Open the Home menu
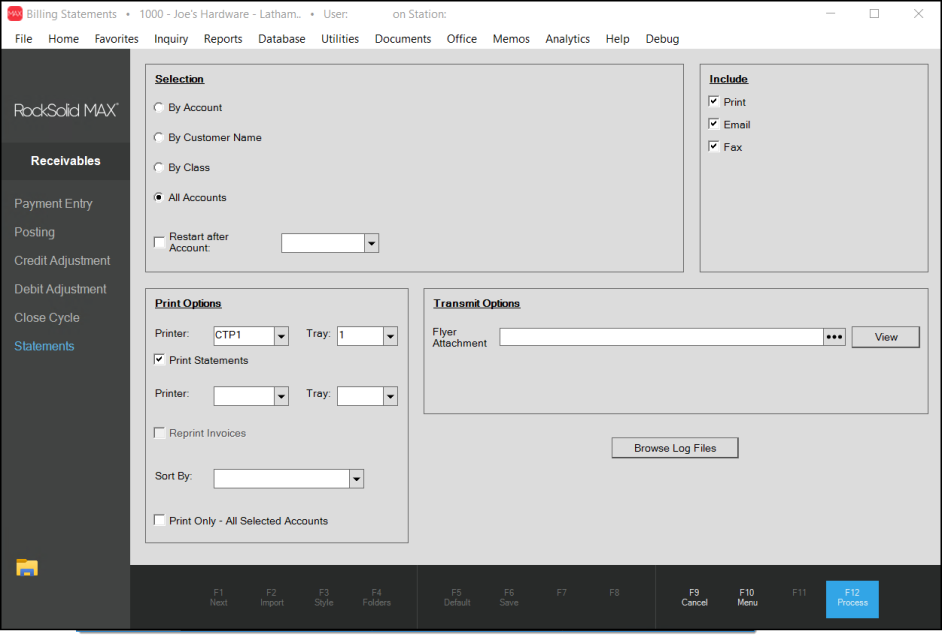 click(x=64, y=39)
